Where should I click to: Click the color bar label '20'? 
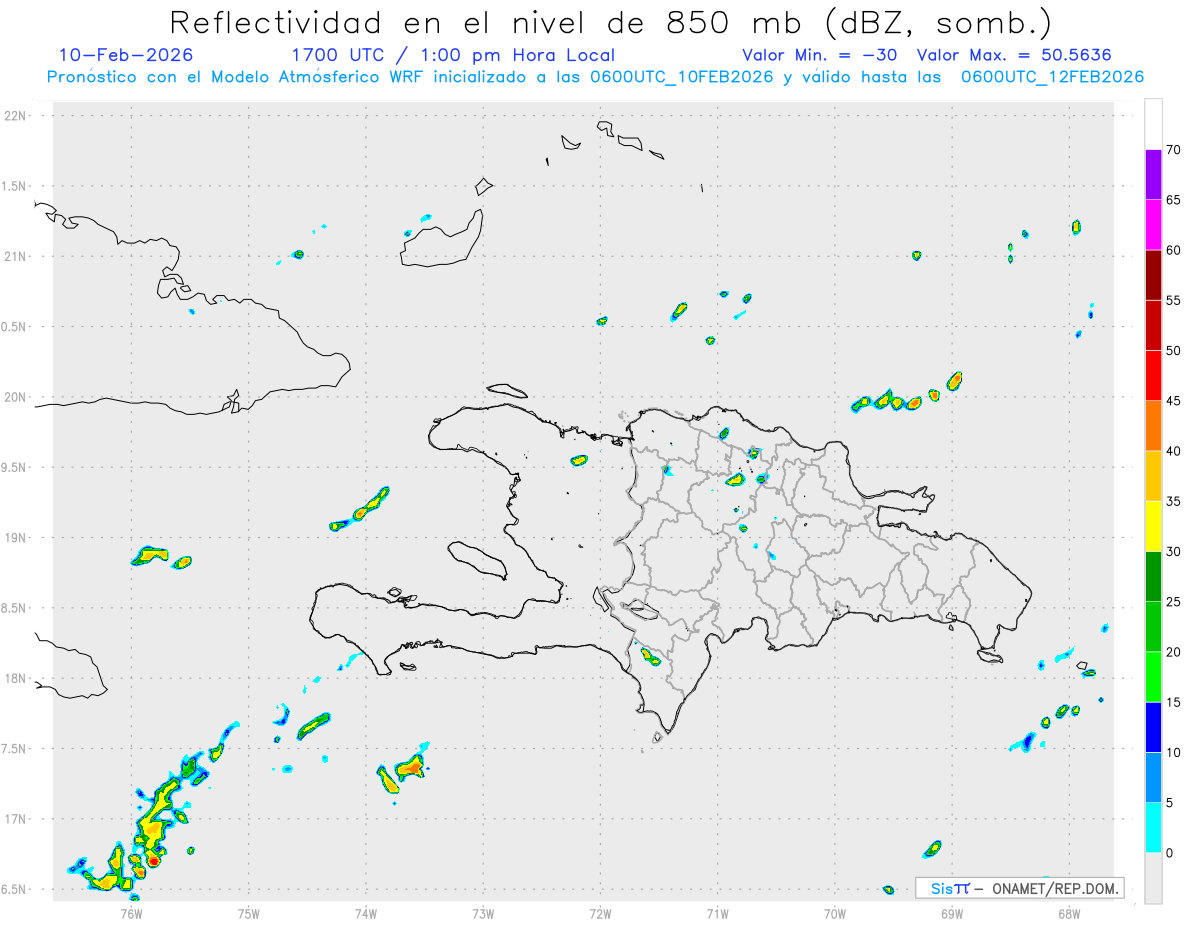(1174, 652)
